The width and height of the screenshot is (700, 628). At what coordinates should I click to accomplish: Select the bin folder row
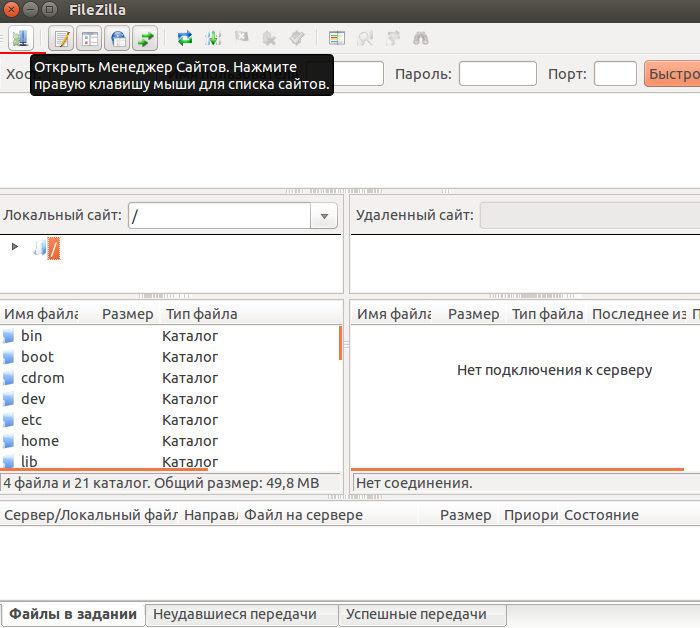tap(170, 336)
